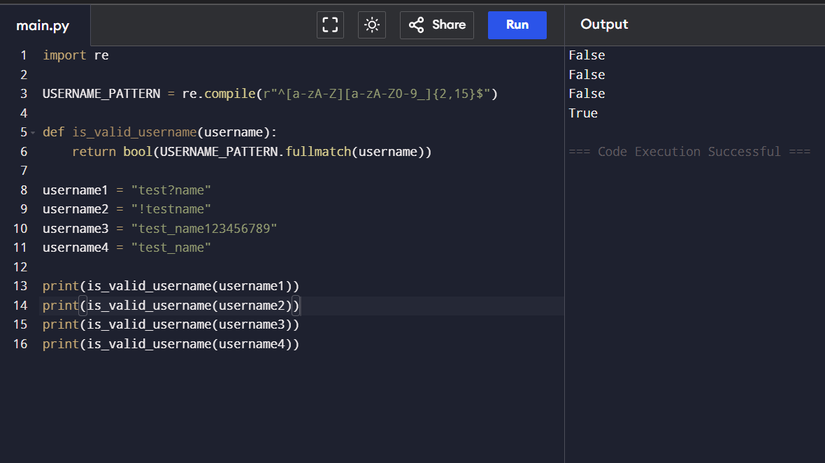Image resolution: width=825 pixels, height=463 pixels.
Task: Collapse the is_valid_username function fold arrow
Action: click(x=32, y=133)
